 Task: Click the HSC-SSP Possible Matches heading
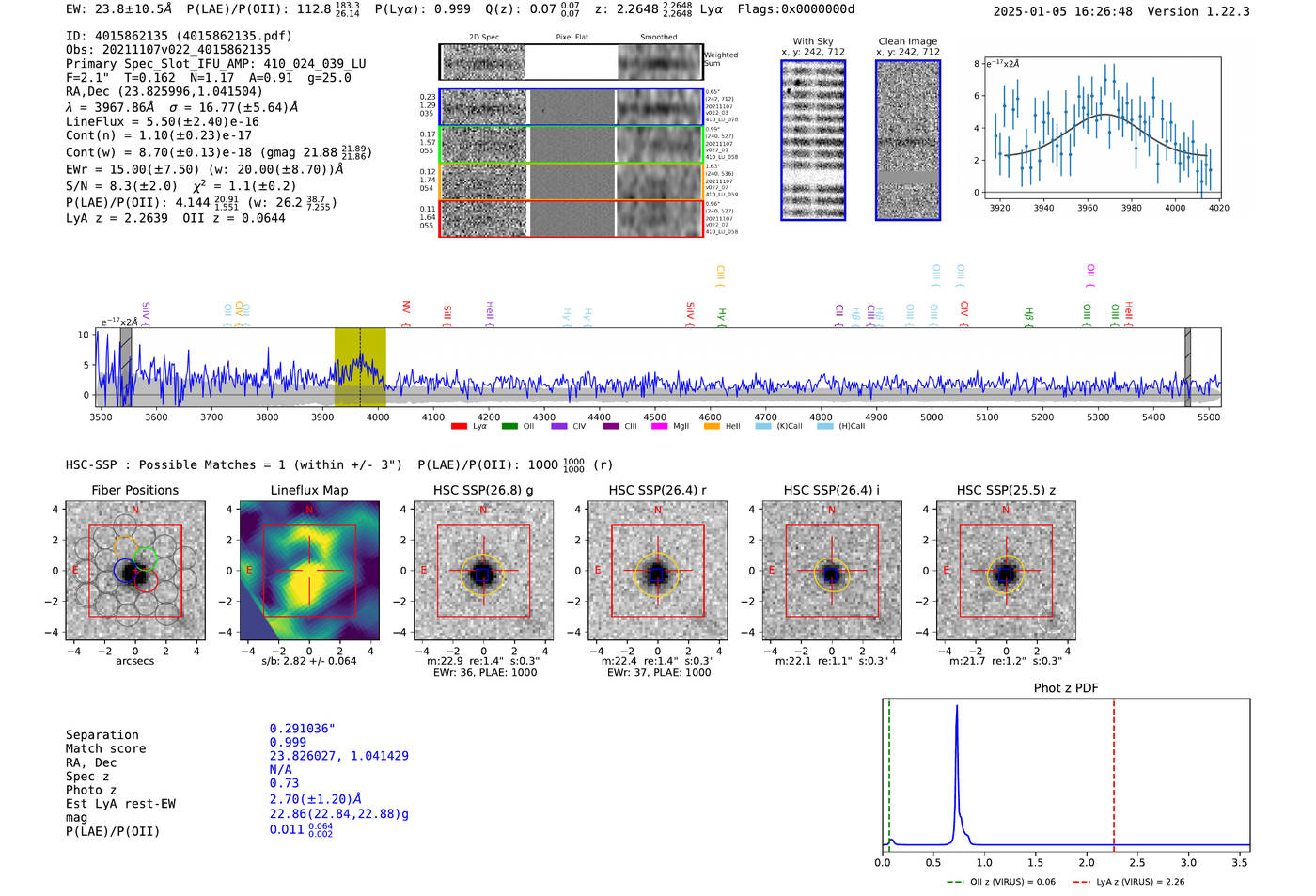coord(234,464)
